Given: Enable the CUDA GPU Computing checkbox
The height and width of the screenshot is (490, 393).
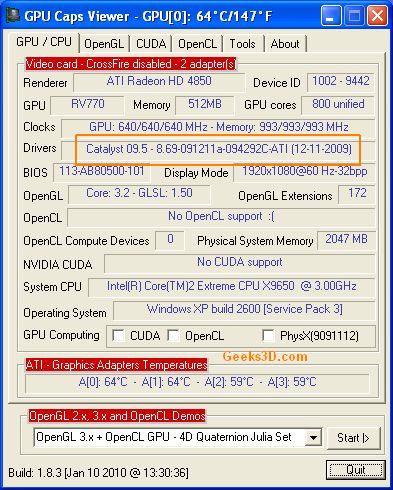Looking at the screenshot, I should pyautogui.click(x=118, y=336).
